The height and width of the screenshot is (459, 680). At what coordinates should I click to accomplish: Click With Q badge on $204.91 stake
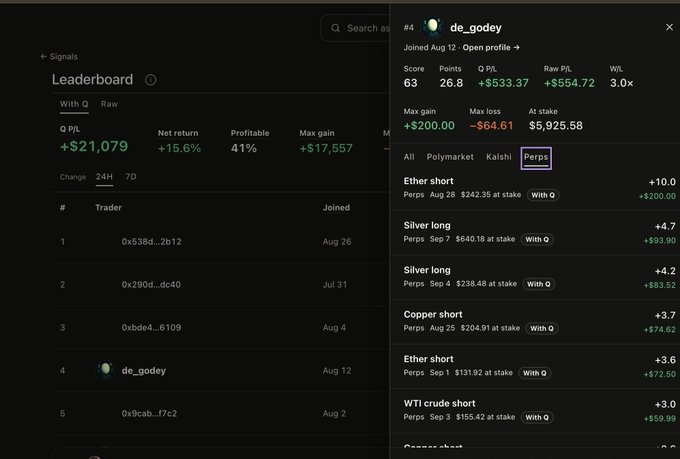[542, 328]
